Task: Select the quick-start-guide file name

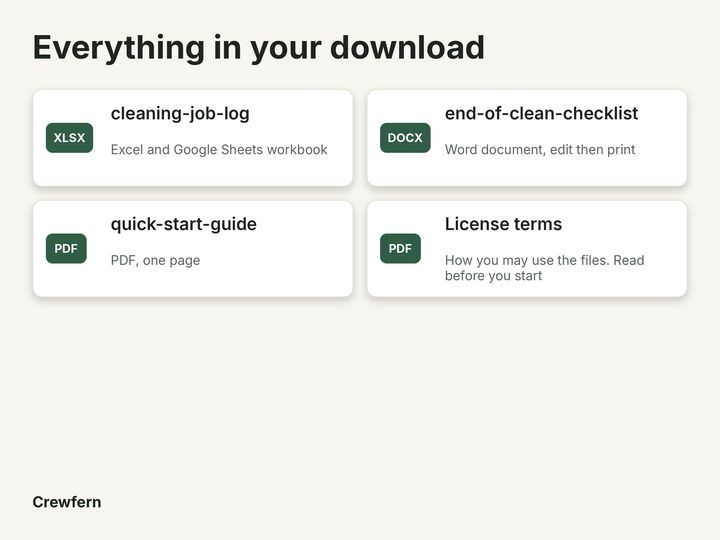Action: pos(184,224)
